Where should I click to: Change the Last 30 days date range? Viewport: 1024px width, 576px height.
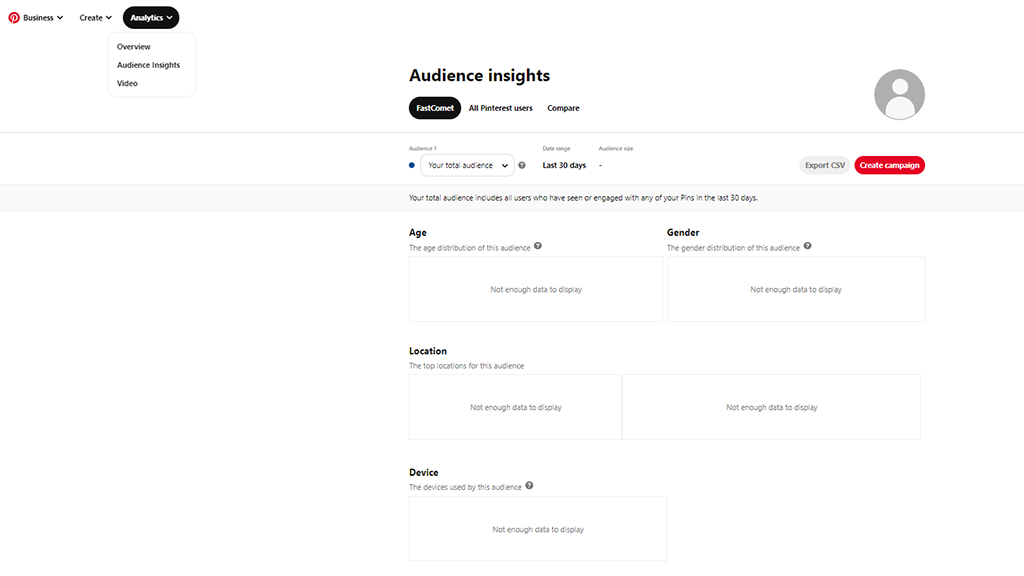click(x=564, y=165)
